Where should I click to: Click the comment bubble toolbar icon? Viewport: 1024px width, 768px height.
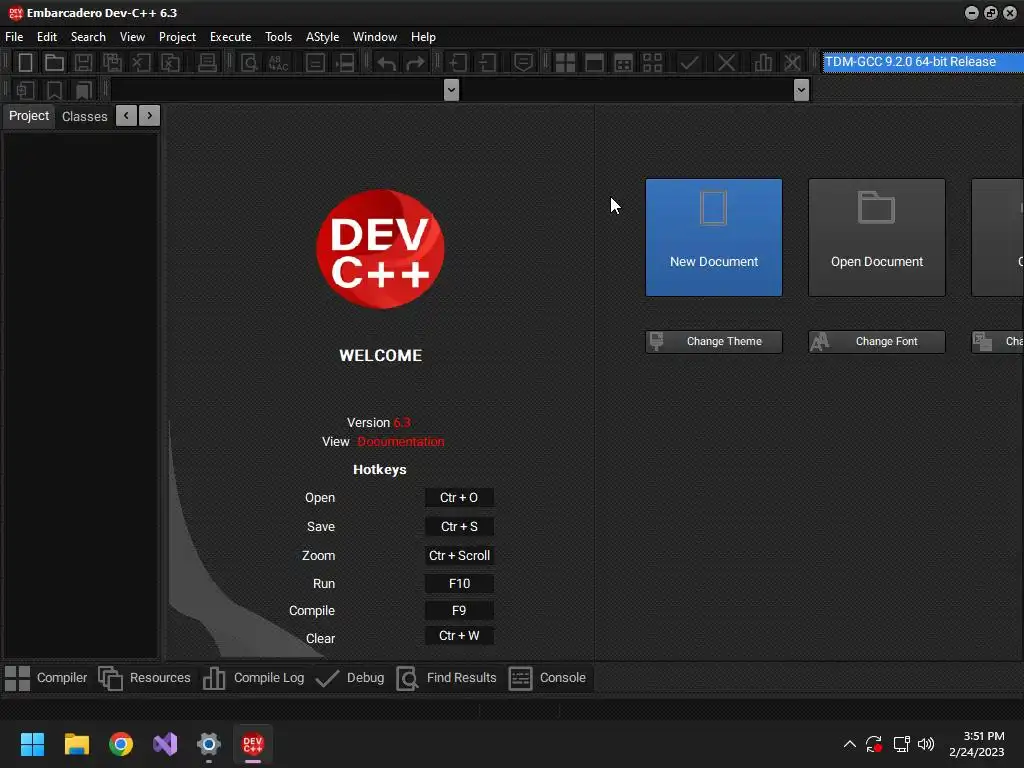pyautogui.click(x=523, y=63)
